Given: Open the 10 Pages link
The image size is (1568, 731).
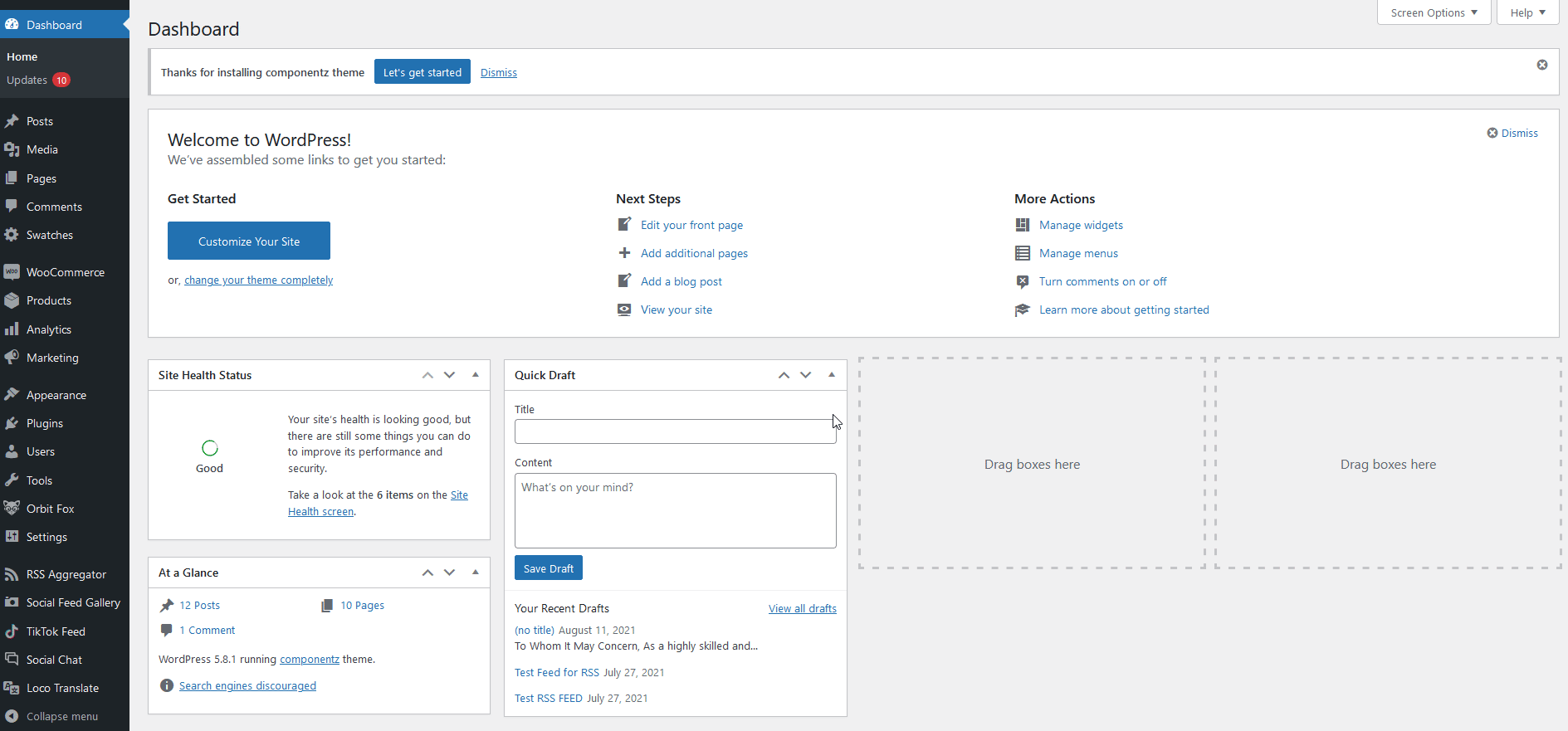Looking at the screenshot, I should [x=362, y=605].
